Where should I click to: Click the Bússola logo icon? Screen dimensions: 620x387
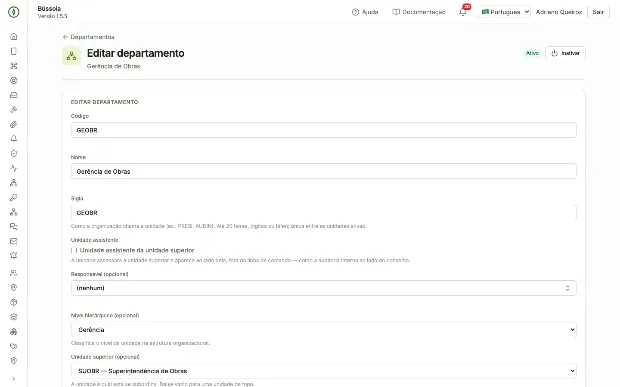coord(13,12)
